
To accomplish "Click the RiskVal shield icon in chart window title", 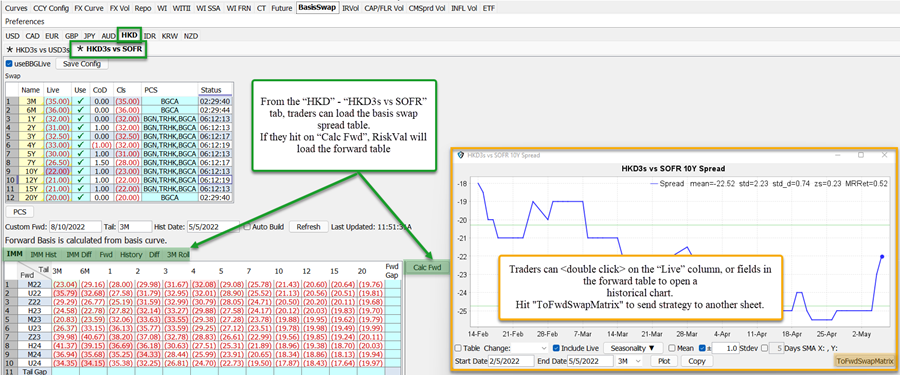I will (x=460, y=155).
